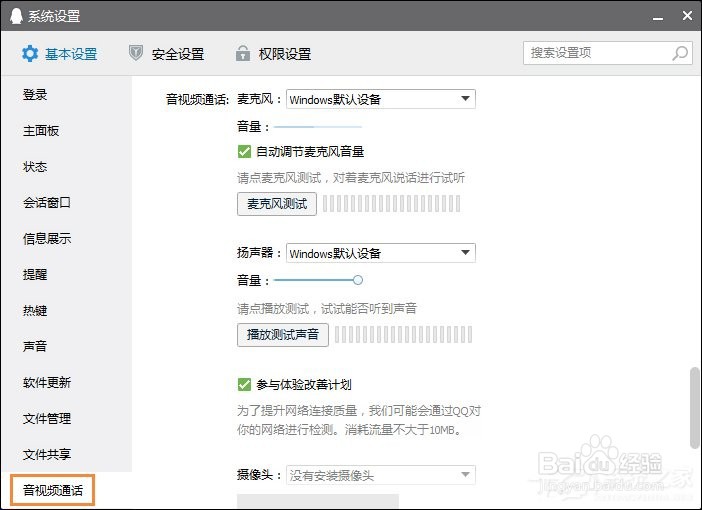Click the magnifier icon in the search box
This screenshot has width=702, height=510.
tap(680, 53)
